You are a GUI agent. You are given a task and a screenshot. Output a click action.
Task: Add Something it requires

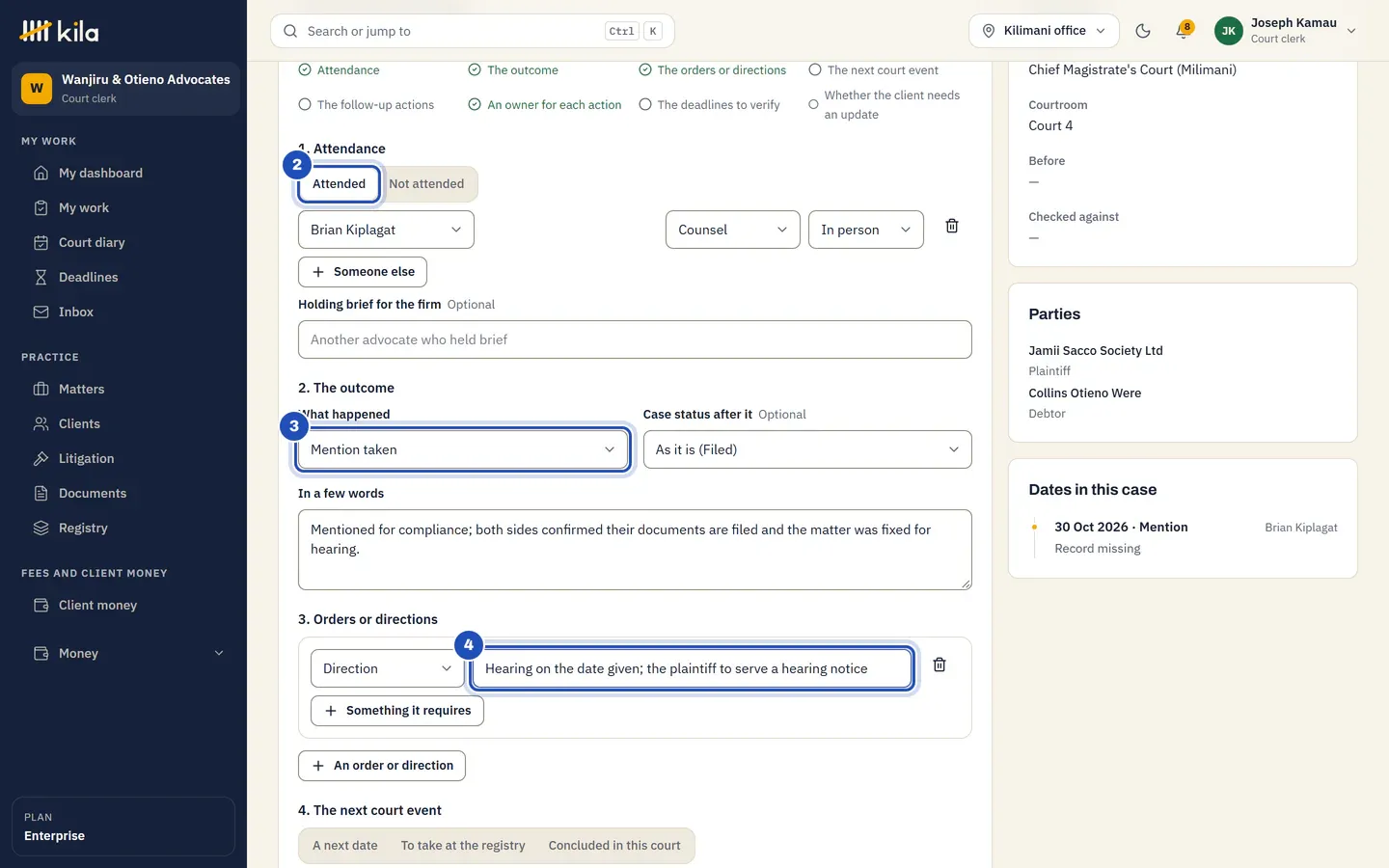pos(397,711)
